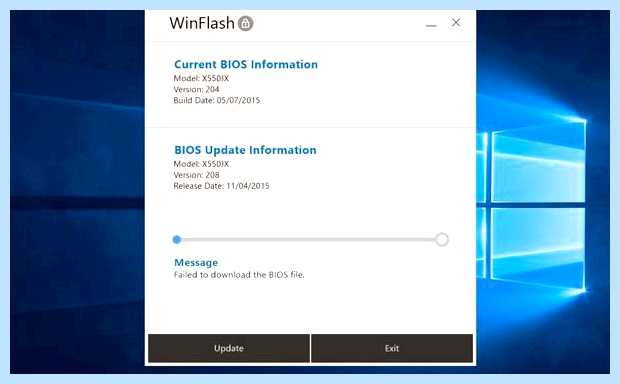
Task: Click the hollow end circle of progress bar
Action: [442, 239]
